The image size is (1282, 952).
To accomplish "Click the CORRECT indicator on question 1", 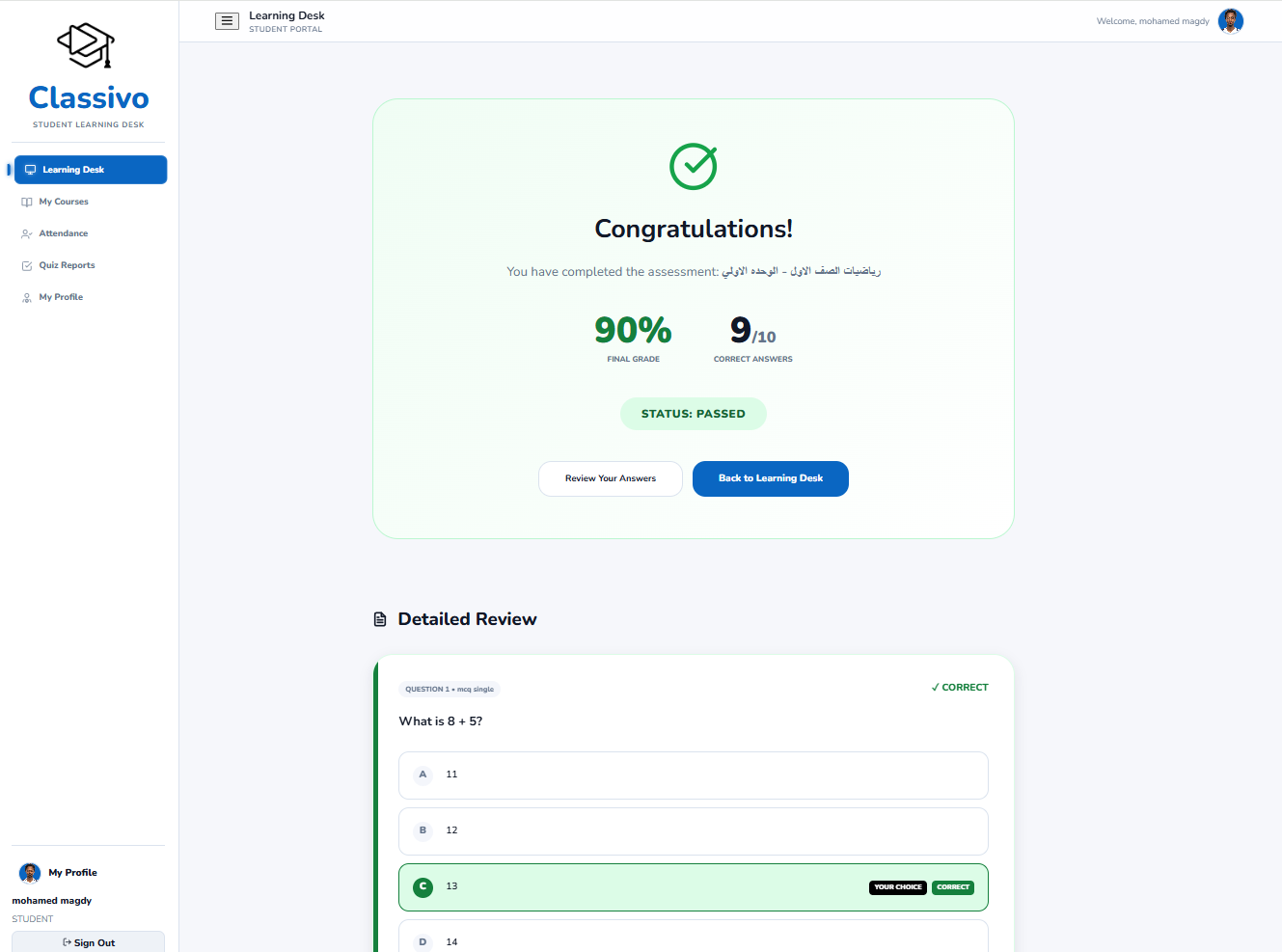I will coord(960,688).
